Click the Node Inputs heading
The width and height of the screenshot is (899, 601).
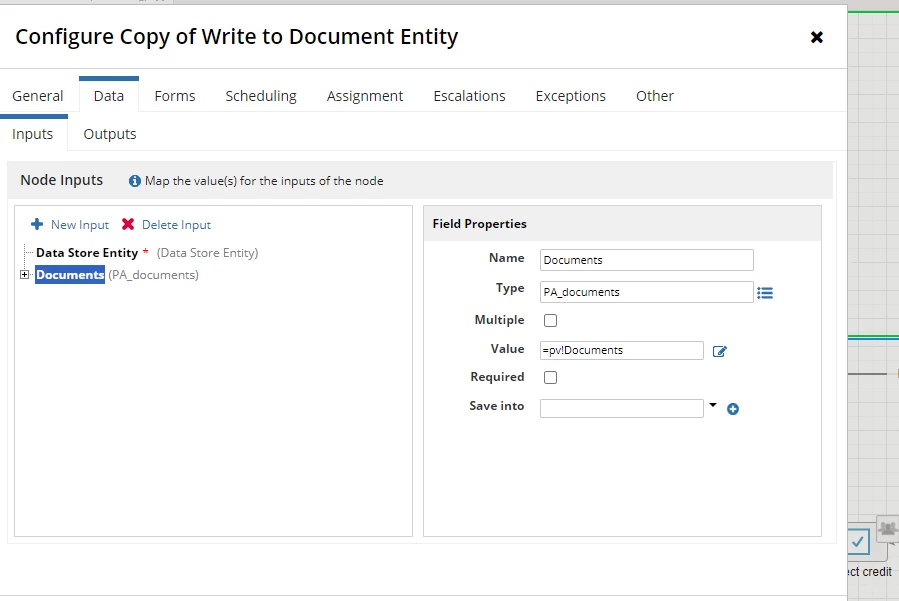tap(62, 180)
